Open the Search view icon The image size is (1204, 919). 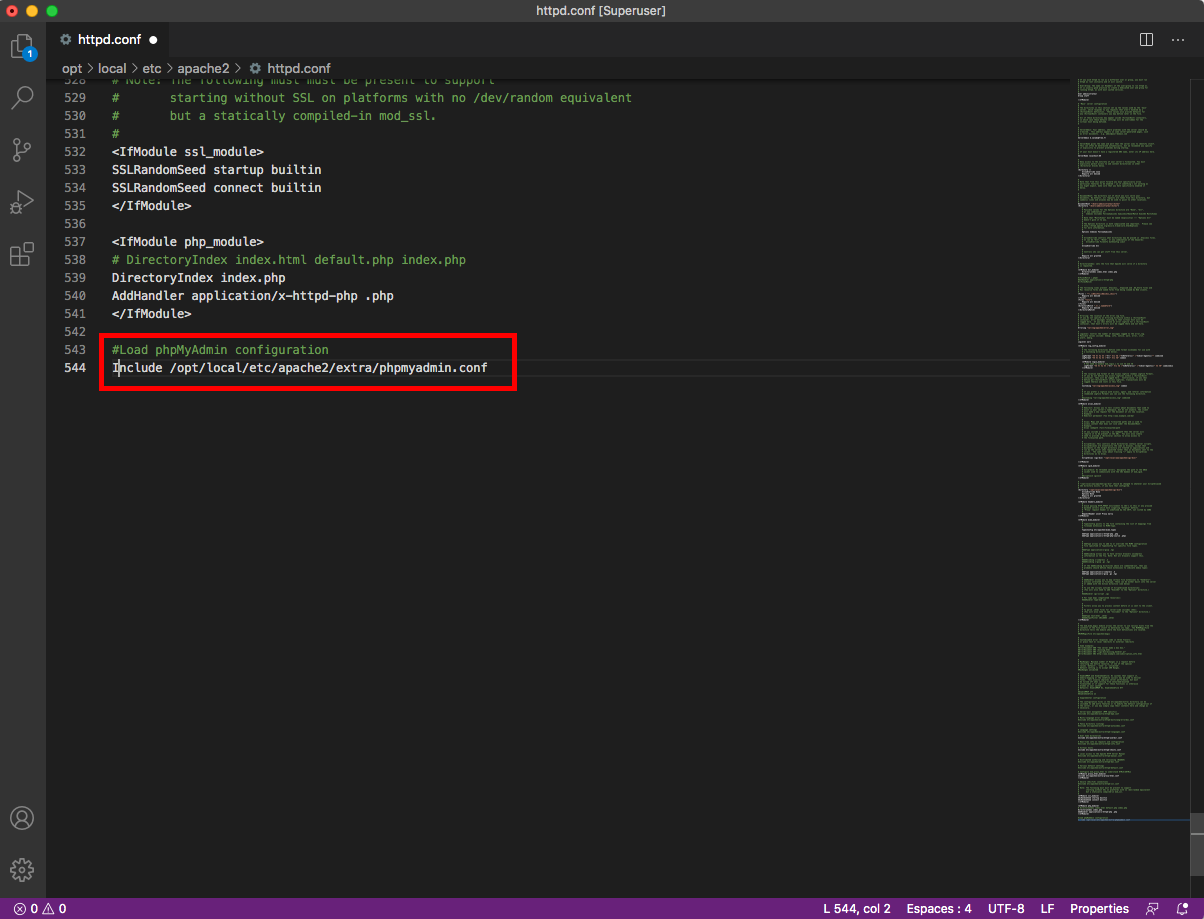[x=22, y=98]
